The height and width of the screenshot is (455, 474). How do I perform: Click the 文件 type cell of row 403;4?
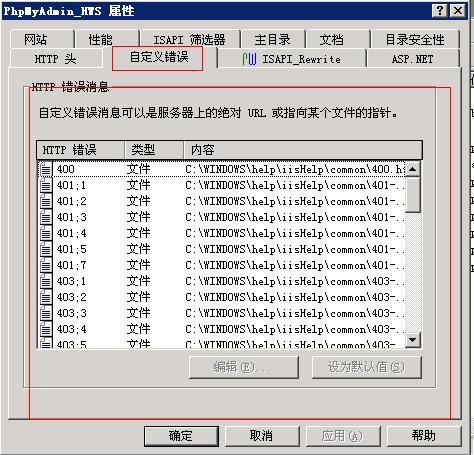tap(138, 329)
